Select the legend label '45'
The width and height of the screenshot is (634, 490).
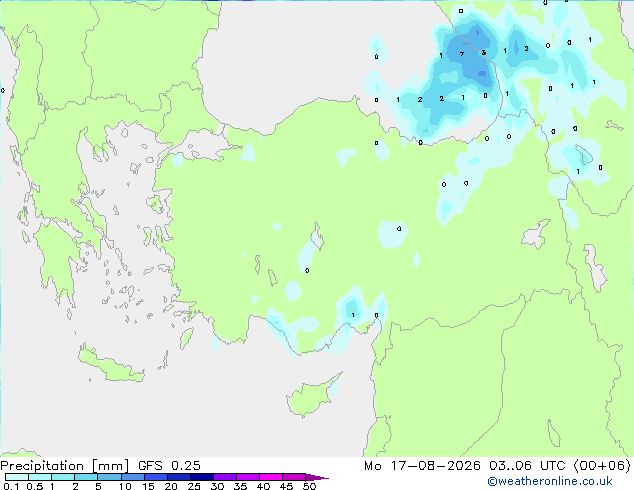(286, 486)
